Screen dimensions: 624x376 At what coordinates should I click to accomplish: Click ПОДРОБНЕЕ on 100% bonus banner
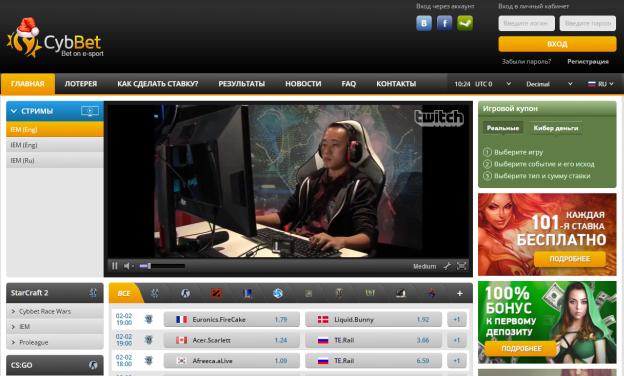pyautogui.click(x=521, y=349)
